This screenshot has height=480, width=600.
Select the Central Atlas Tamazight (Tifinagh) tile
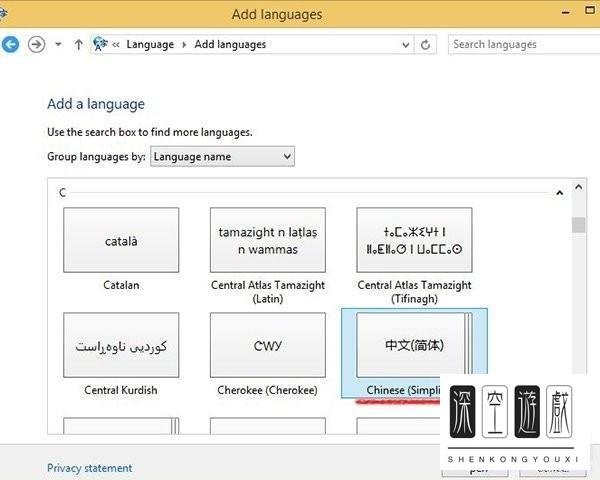tap(414, 240)
